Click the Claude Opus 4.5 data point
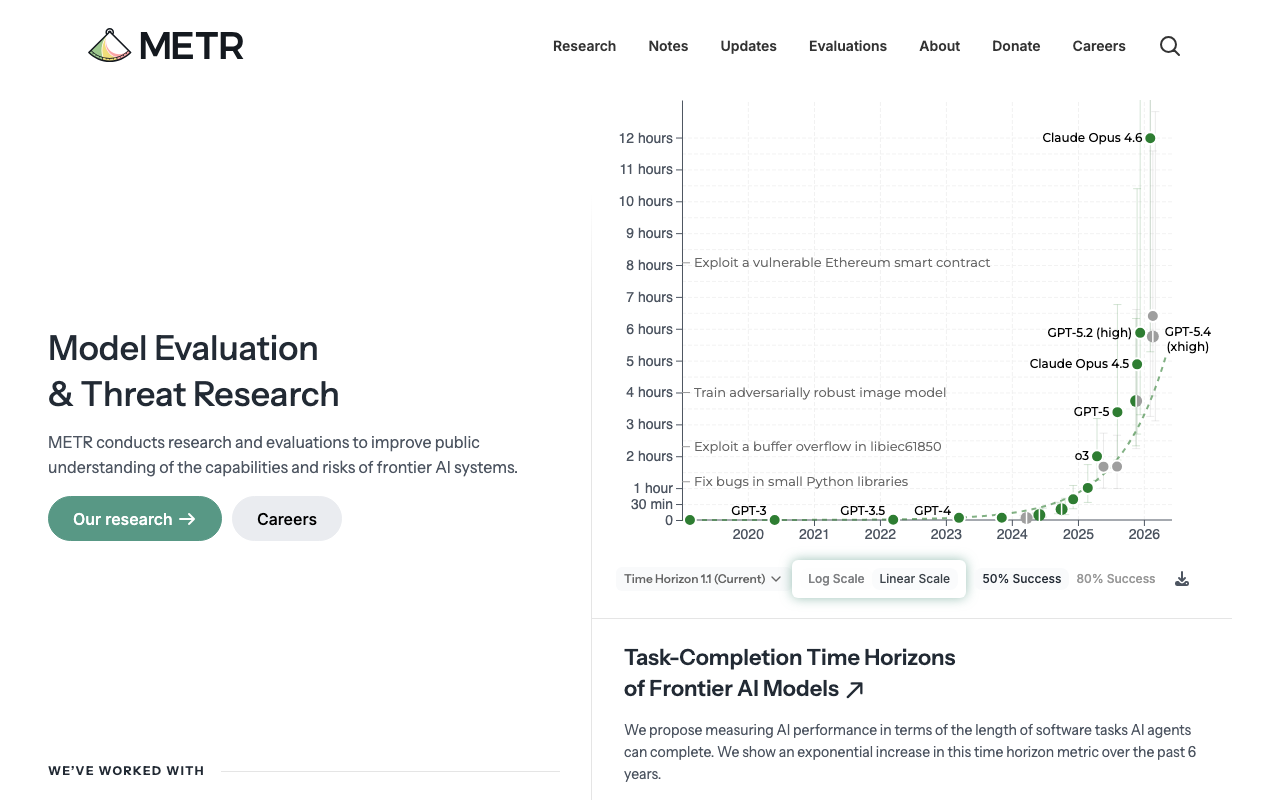The image size is (1280, 800). [x=1137, y=364]
